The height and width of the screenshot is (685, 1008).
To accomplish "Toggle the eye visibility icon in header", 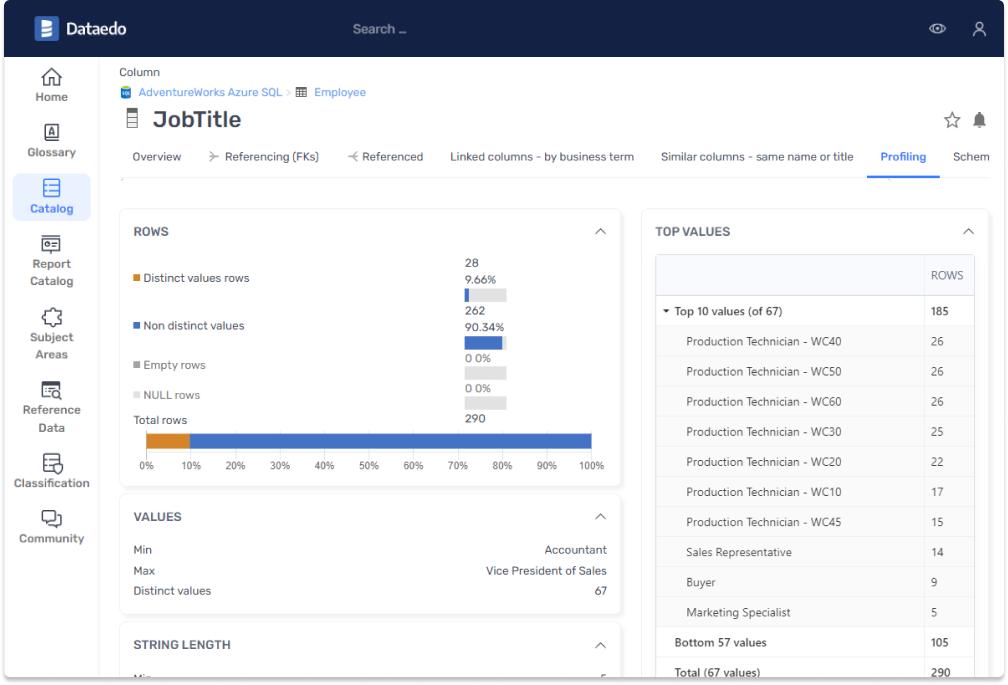I will click(x=937, y=29).
